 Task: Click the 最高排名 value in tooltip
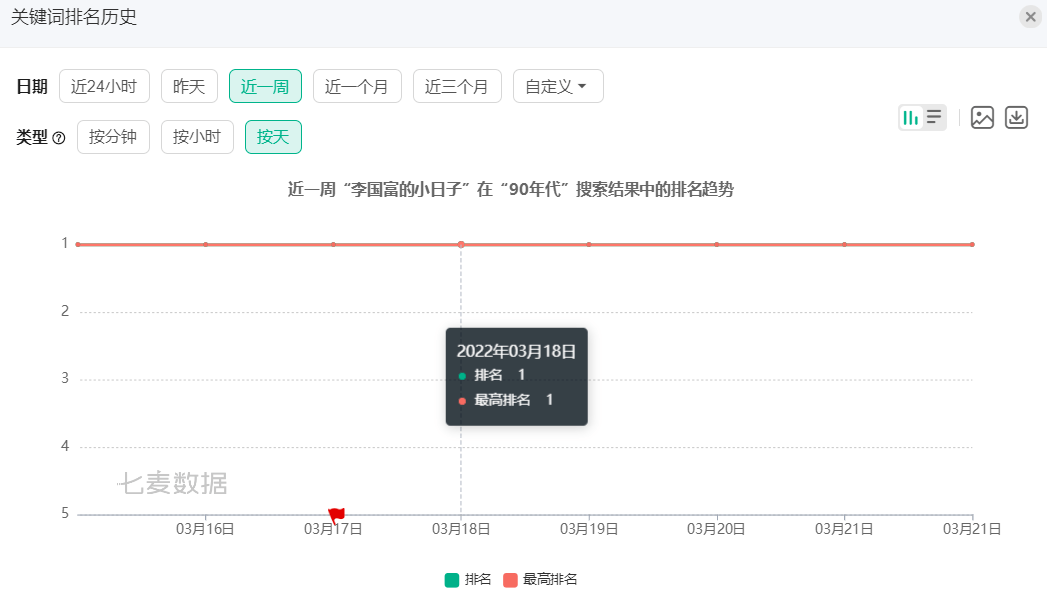point(549,400)
